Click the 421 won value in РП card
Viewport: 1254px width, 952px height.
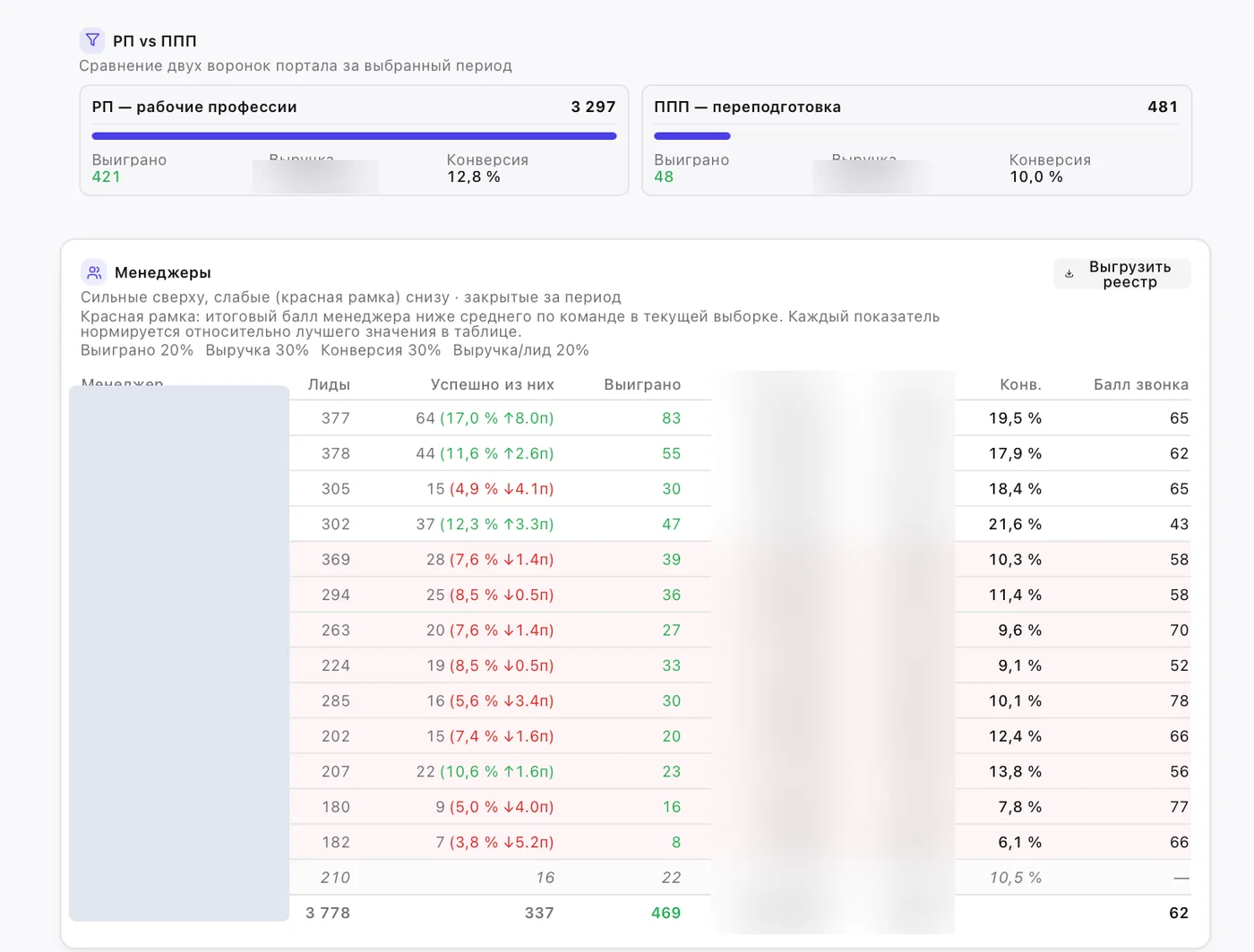pyautogui.click(x=106, y=176)
